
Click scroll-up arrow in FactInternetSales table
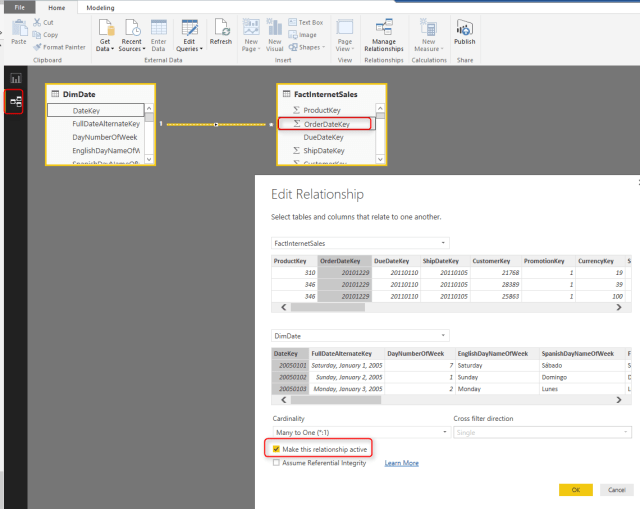click(x=380, y=108)
